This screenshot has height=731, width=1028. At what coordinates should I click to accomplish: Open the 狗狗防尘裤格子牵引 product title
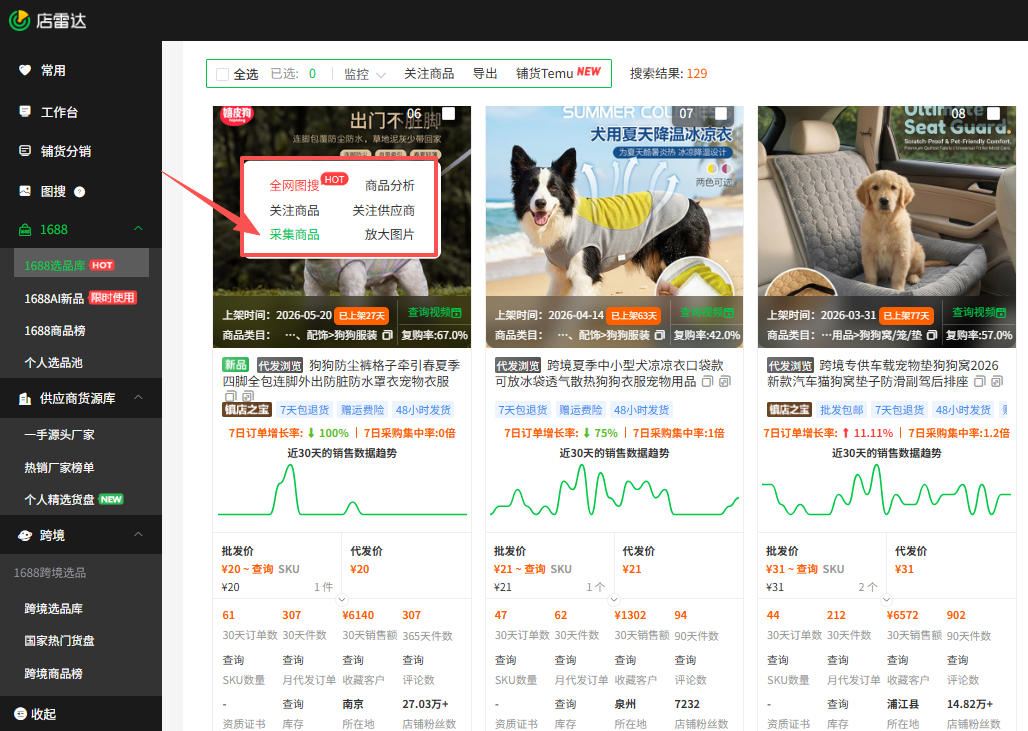tap(341, 373)
